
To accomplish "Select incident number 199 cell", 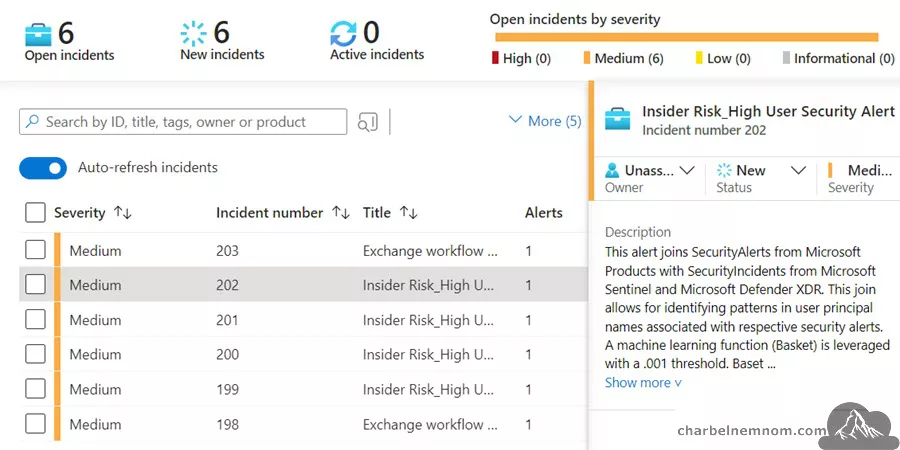I will pyautogui.click(x=227, y=390).
